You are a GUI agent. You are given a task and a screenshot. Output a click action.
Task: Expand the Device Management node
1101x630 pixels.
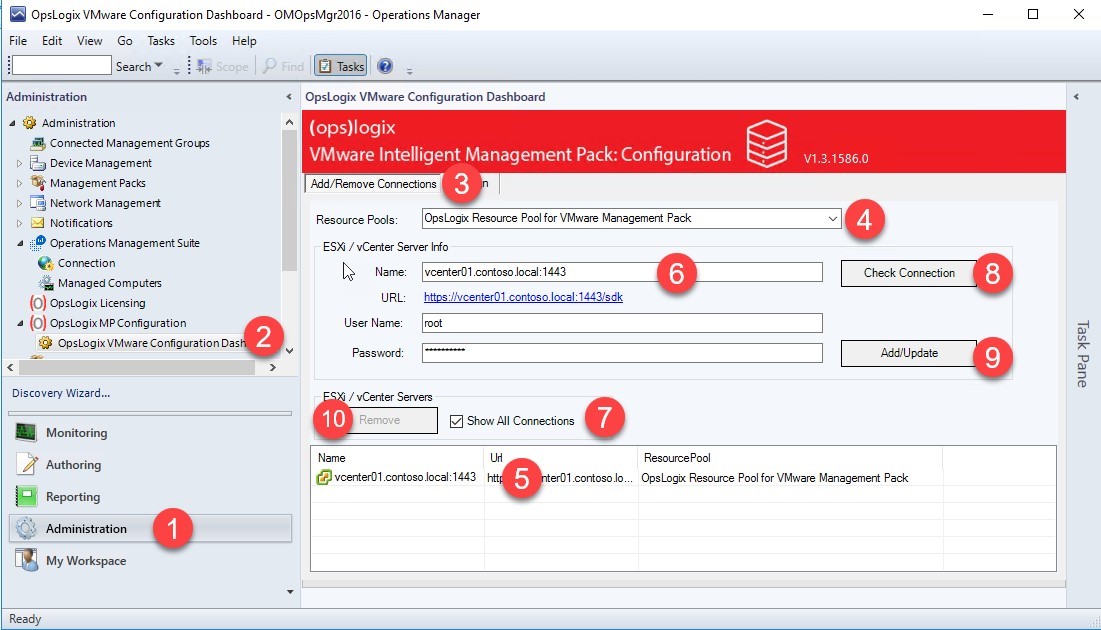tap(19, 163)
